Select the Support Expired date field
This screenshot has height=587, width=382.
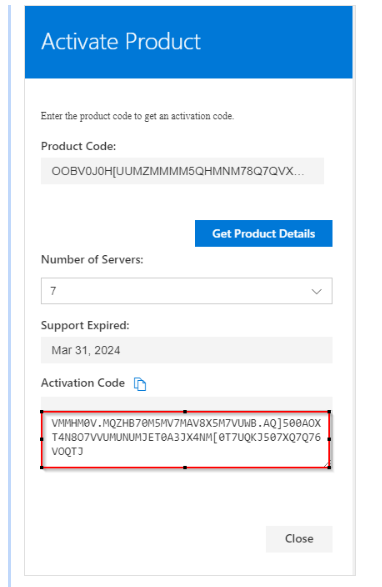[x=187, y=350]
